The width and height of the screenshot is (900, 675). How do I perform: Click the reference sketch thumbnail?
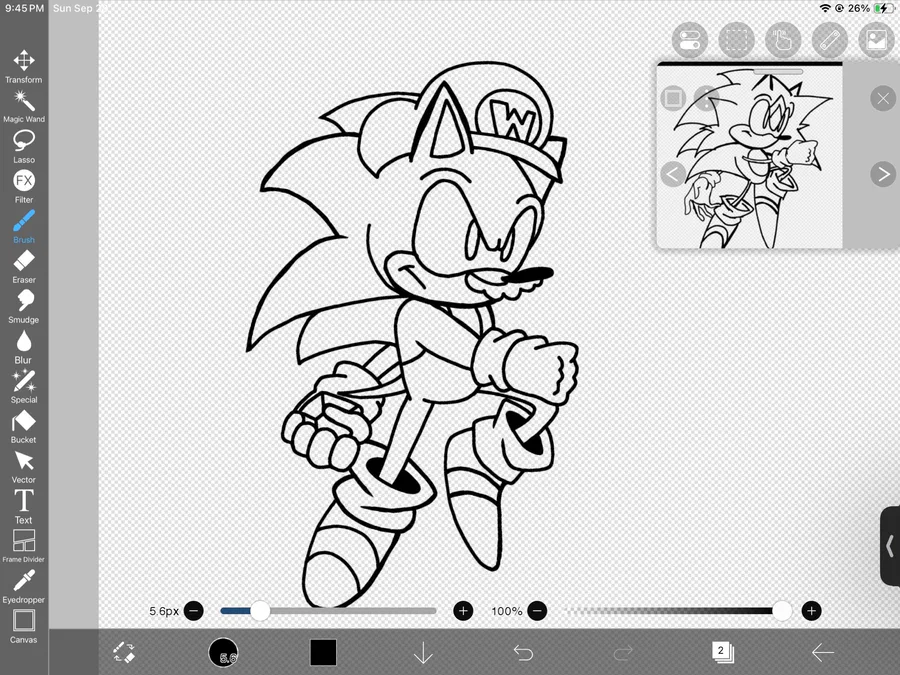(x=750, y=157)
